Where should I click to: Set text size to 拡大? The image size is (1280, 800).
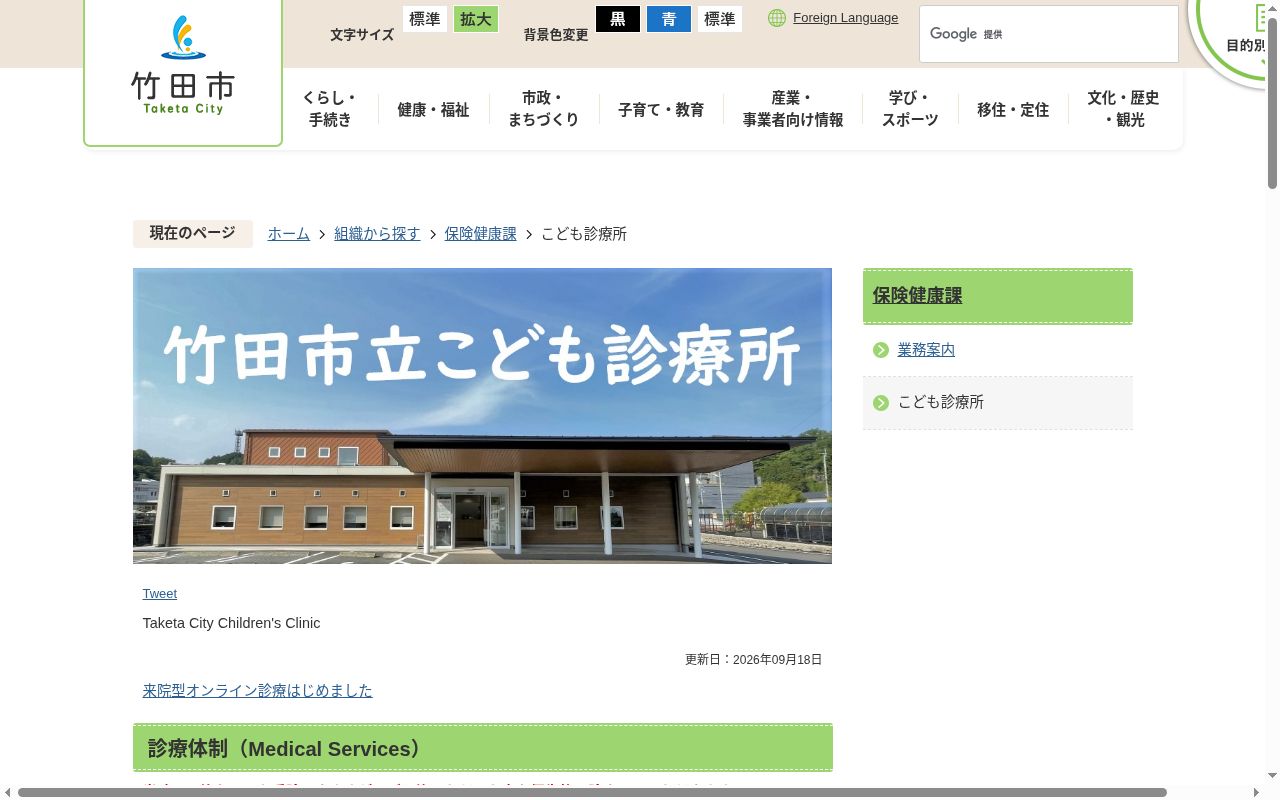[476, 19]
